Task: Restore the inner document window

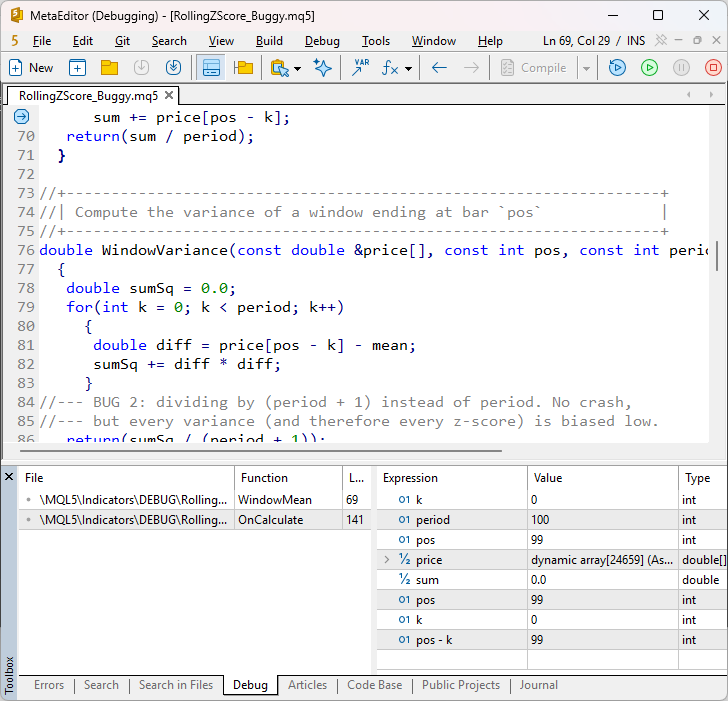Action: click(697, 40)
